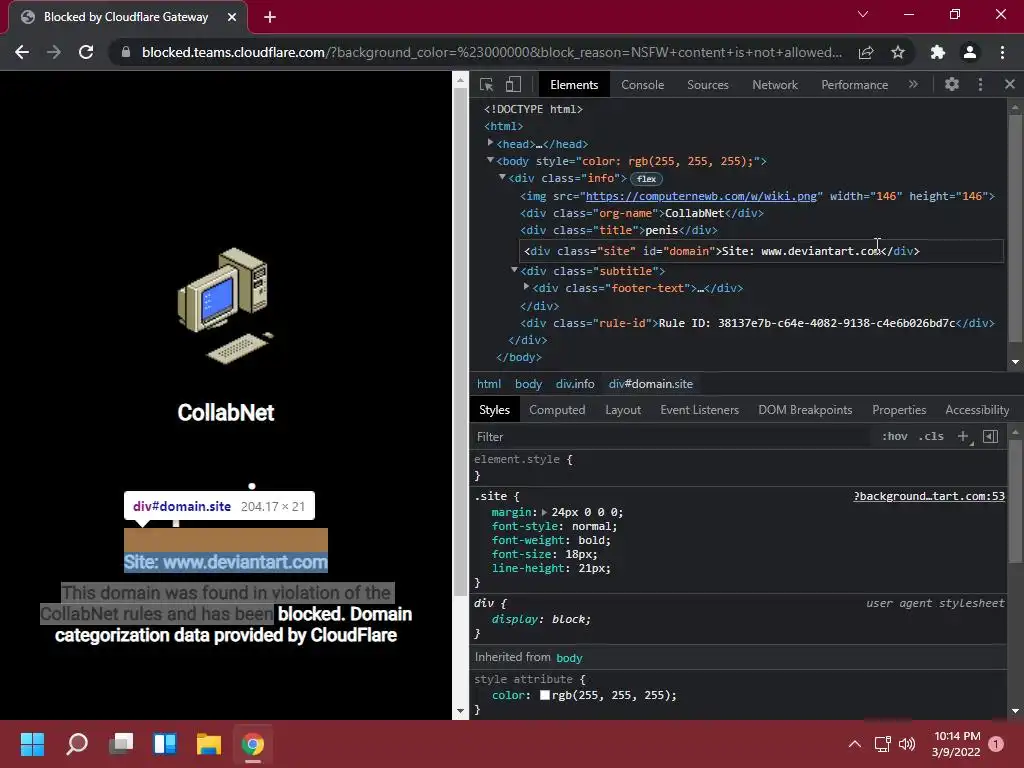Open Chrome three-dot main menu
The image size is (1024, 768).
pos(1002,52)
